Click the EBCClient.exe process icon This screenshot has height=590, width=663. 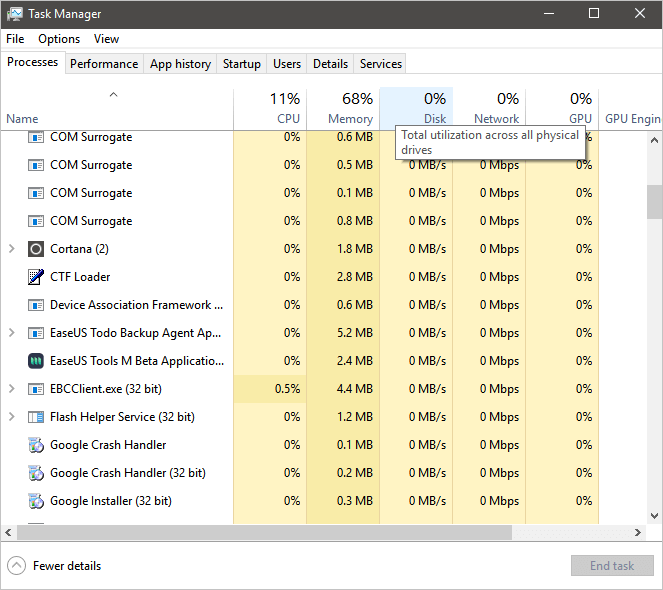36,389
